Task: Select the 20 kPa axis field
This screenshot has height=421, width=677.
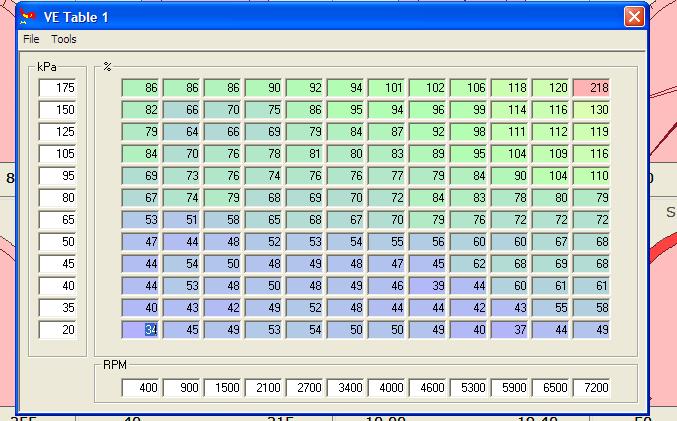Action: tap(58, 330)
